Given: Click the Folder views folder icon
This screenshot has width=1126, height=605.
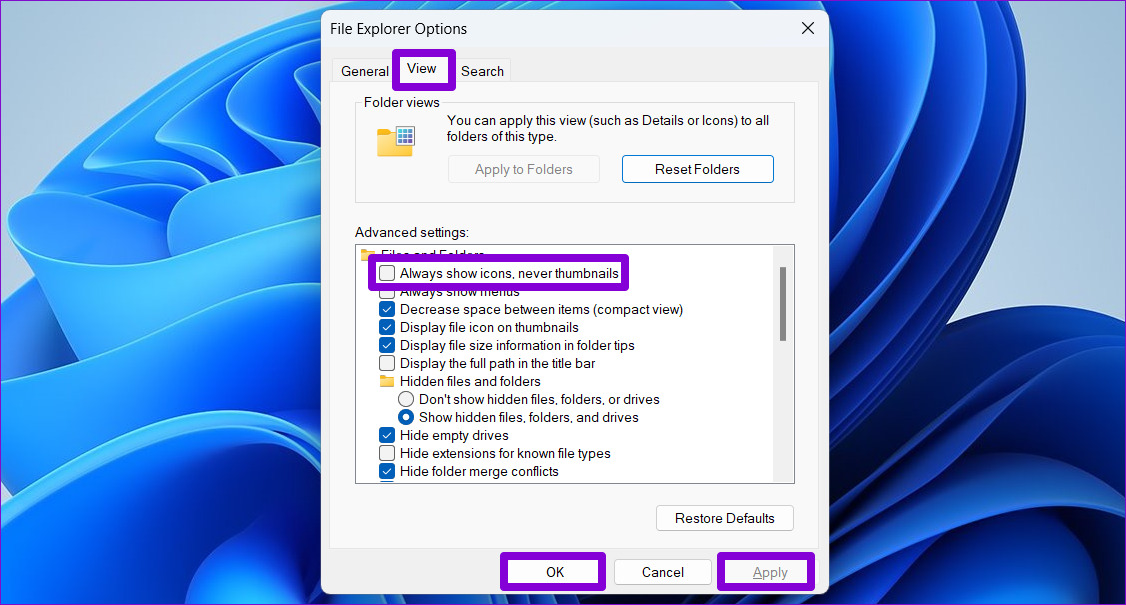Looking at the screenshot, I should click(396, 141).
